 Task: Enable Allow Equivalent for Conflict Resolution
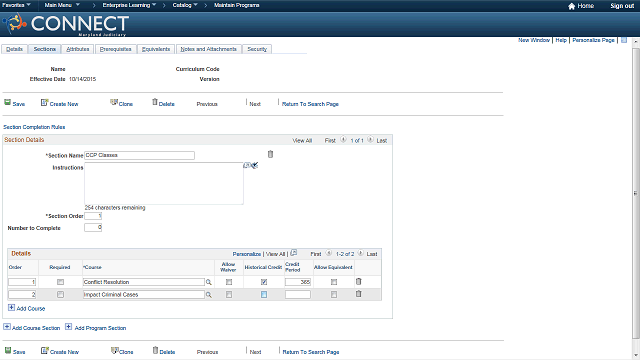pyautogui.click(x=334, y=282)
